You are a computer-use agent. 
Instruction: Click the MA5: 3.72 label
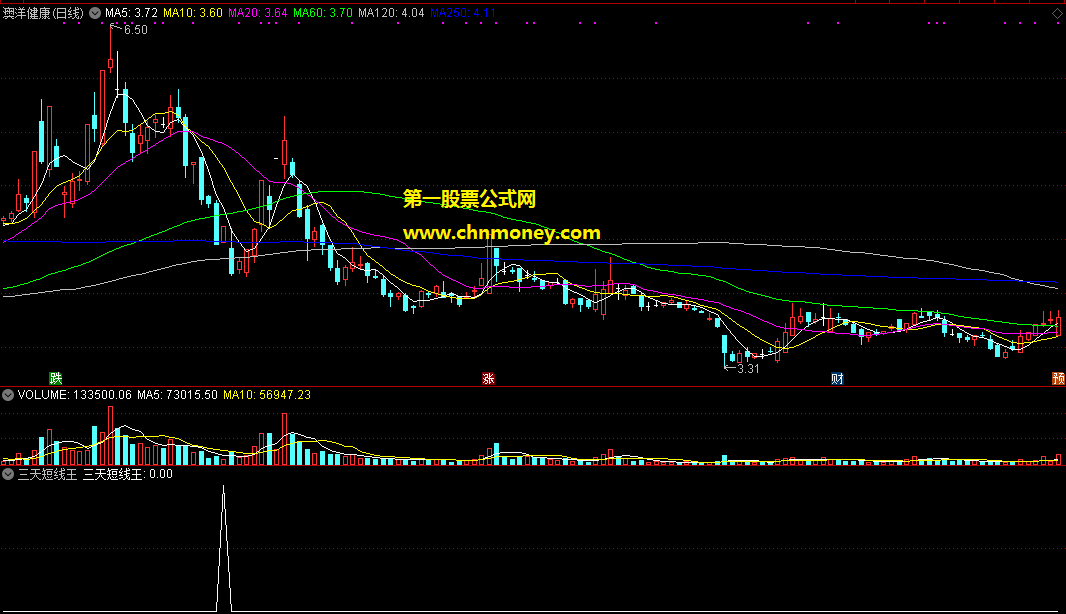pyautogui.click(x=131, y=13)
